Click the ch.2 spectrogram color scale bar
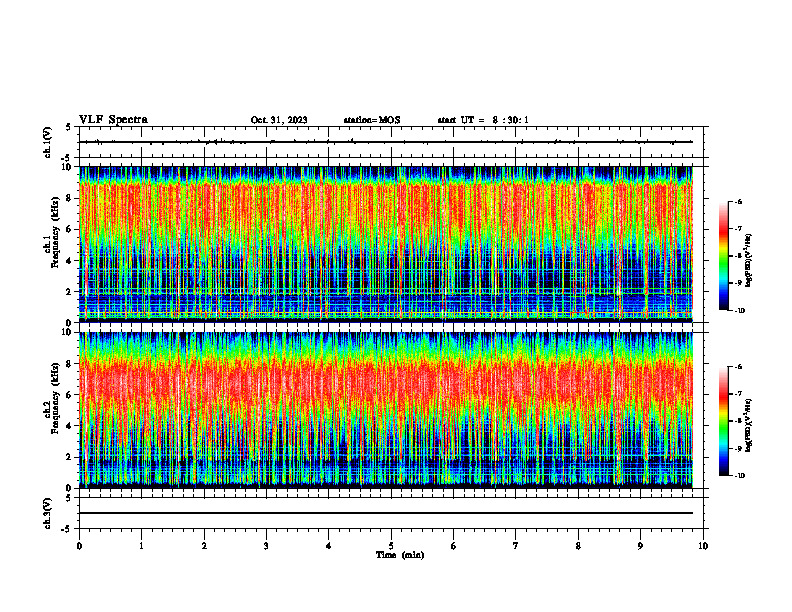 coord(723,421)
